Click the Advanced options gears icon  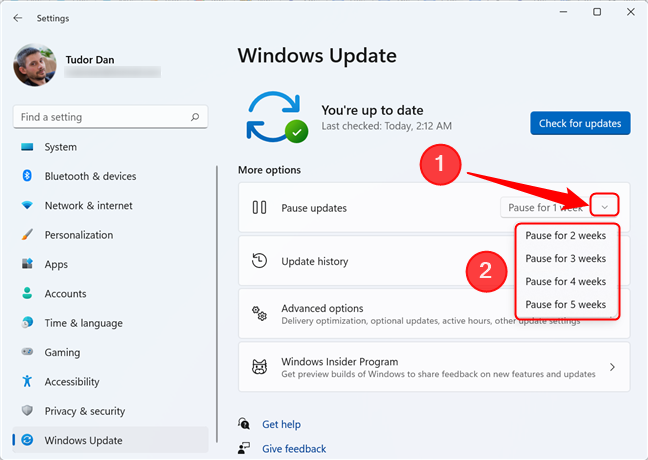click(260, 314)
